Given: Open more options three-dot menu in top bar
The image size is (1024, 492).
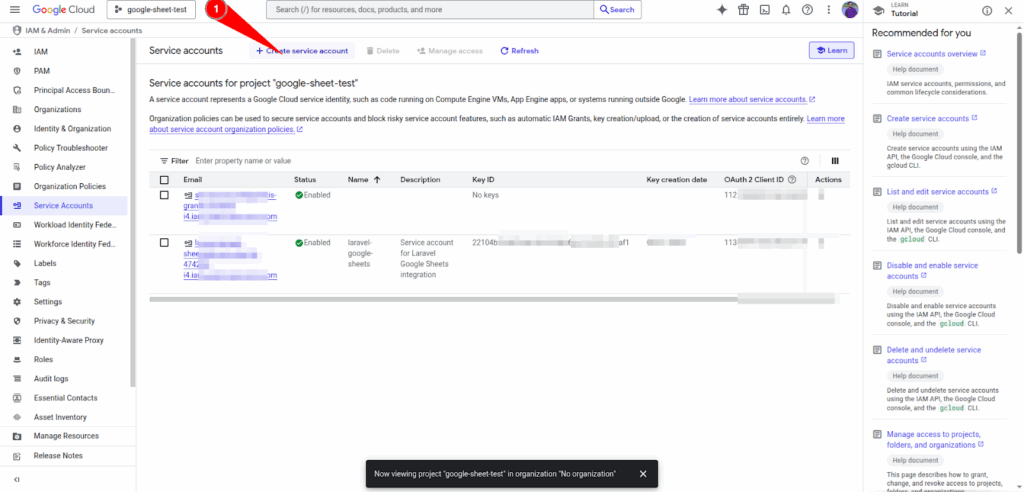Looking at the screenshot, I should (827, 10).
